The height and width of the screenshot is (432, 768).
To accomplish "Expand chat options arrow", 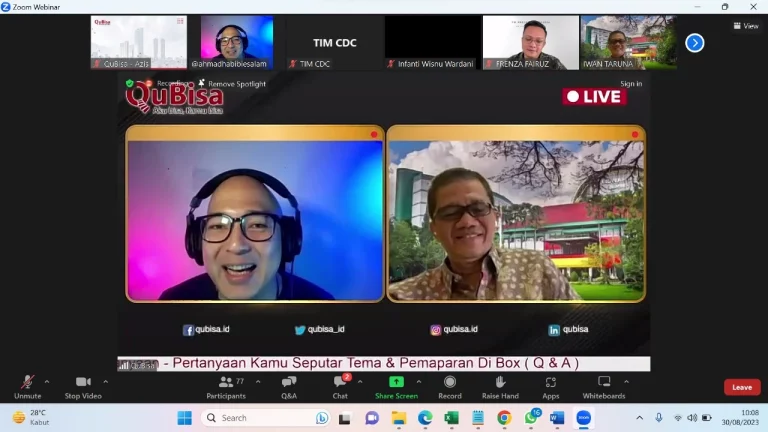I will (x=360, y=382).
